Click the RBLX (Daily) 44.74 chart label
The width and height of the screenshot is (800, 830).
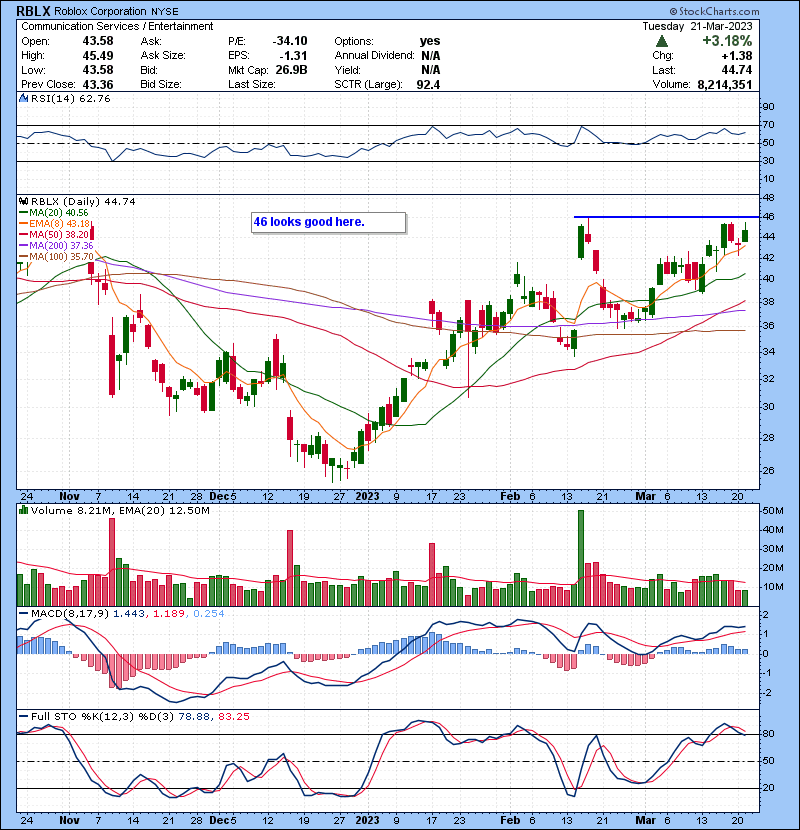pyautogui.click(x=83, y=201)
